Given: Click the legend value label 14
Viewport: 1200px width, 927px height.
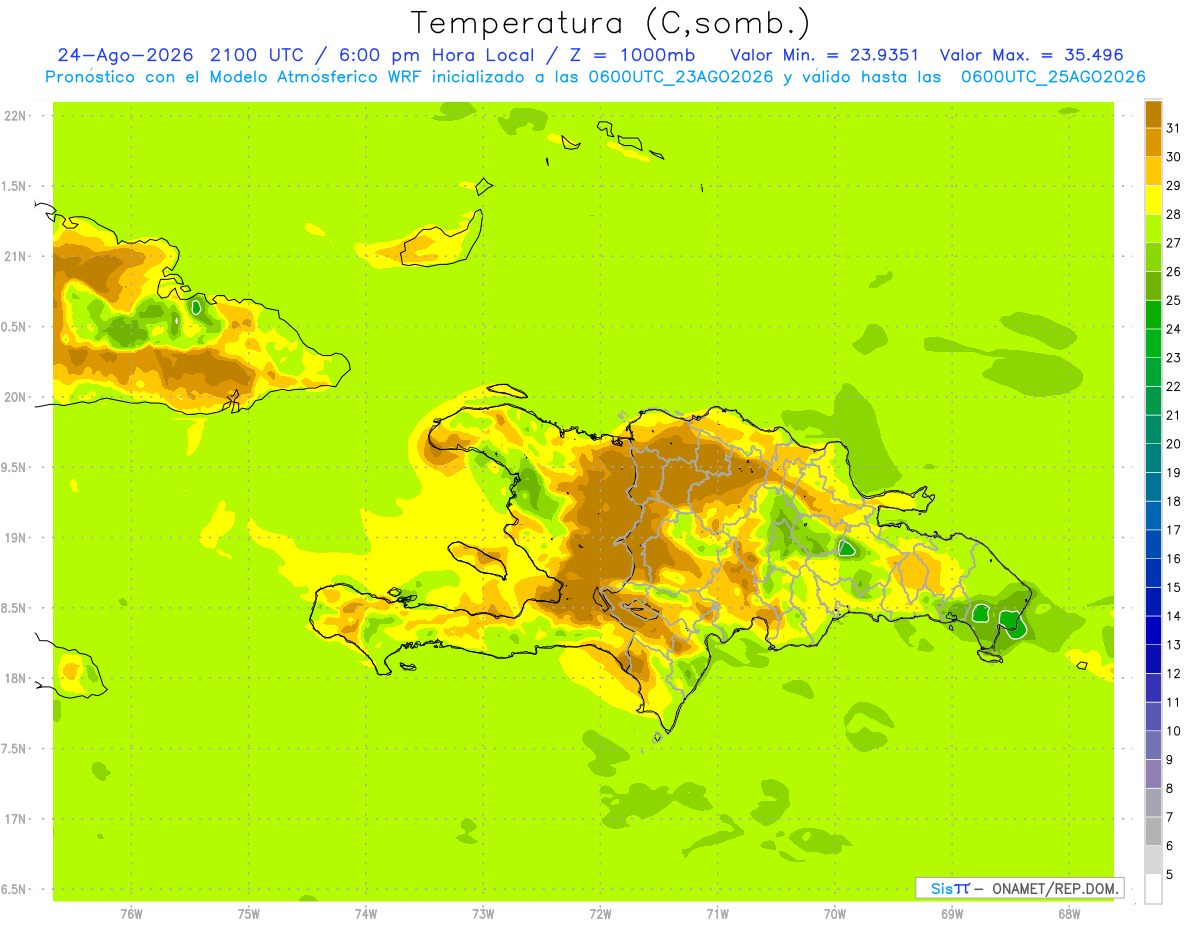Looking at the screenshot, I should tap(1174, 616).
